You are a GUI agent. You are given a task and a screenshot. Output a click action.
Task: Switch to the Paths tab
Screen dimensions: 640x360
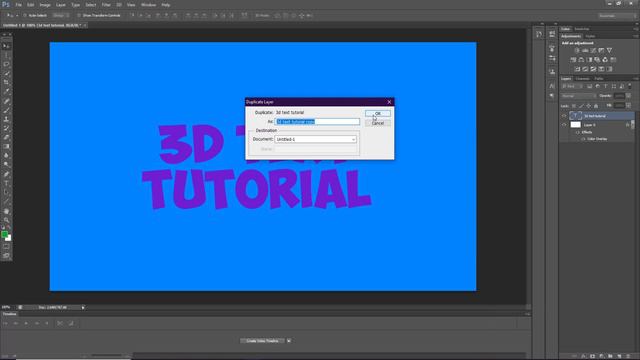599,78
